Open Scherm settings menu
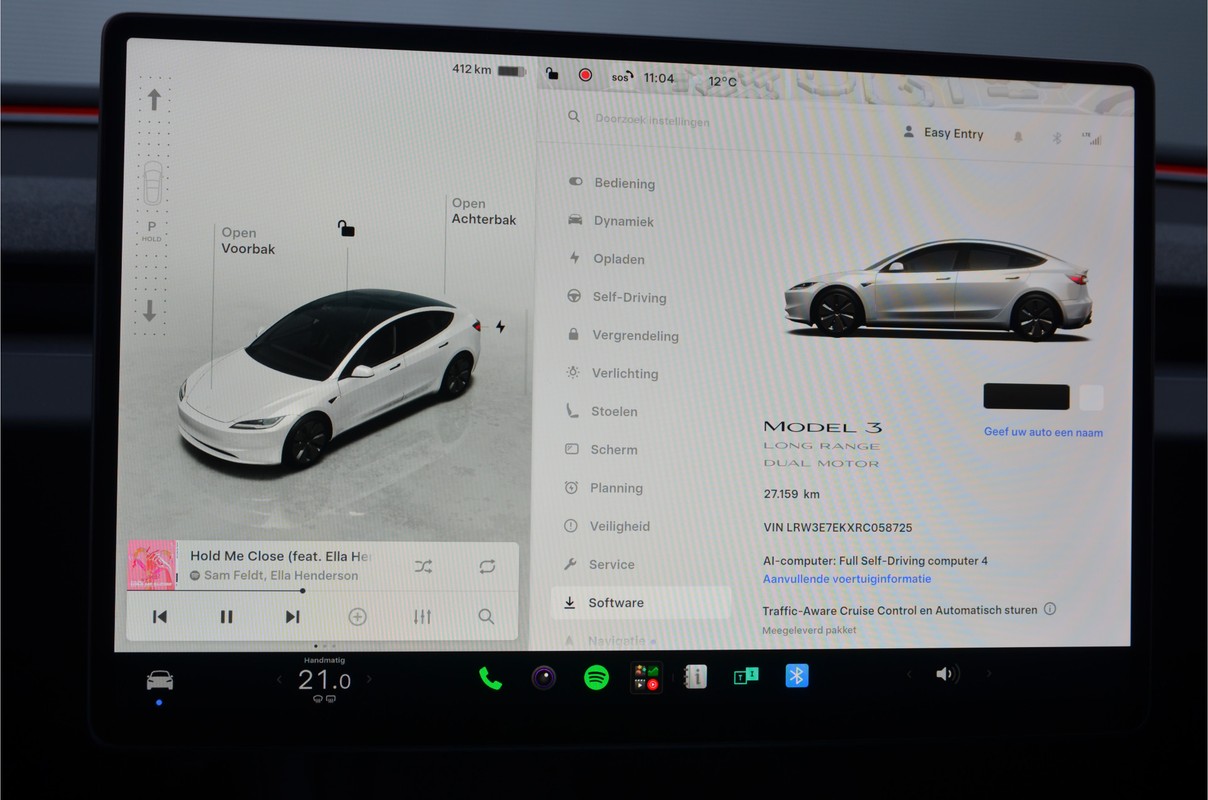The height and width of the screenshot is (800, 1208). coord(601,450)
